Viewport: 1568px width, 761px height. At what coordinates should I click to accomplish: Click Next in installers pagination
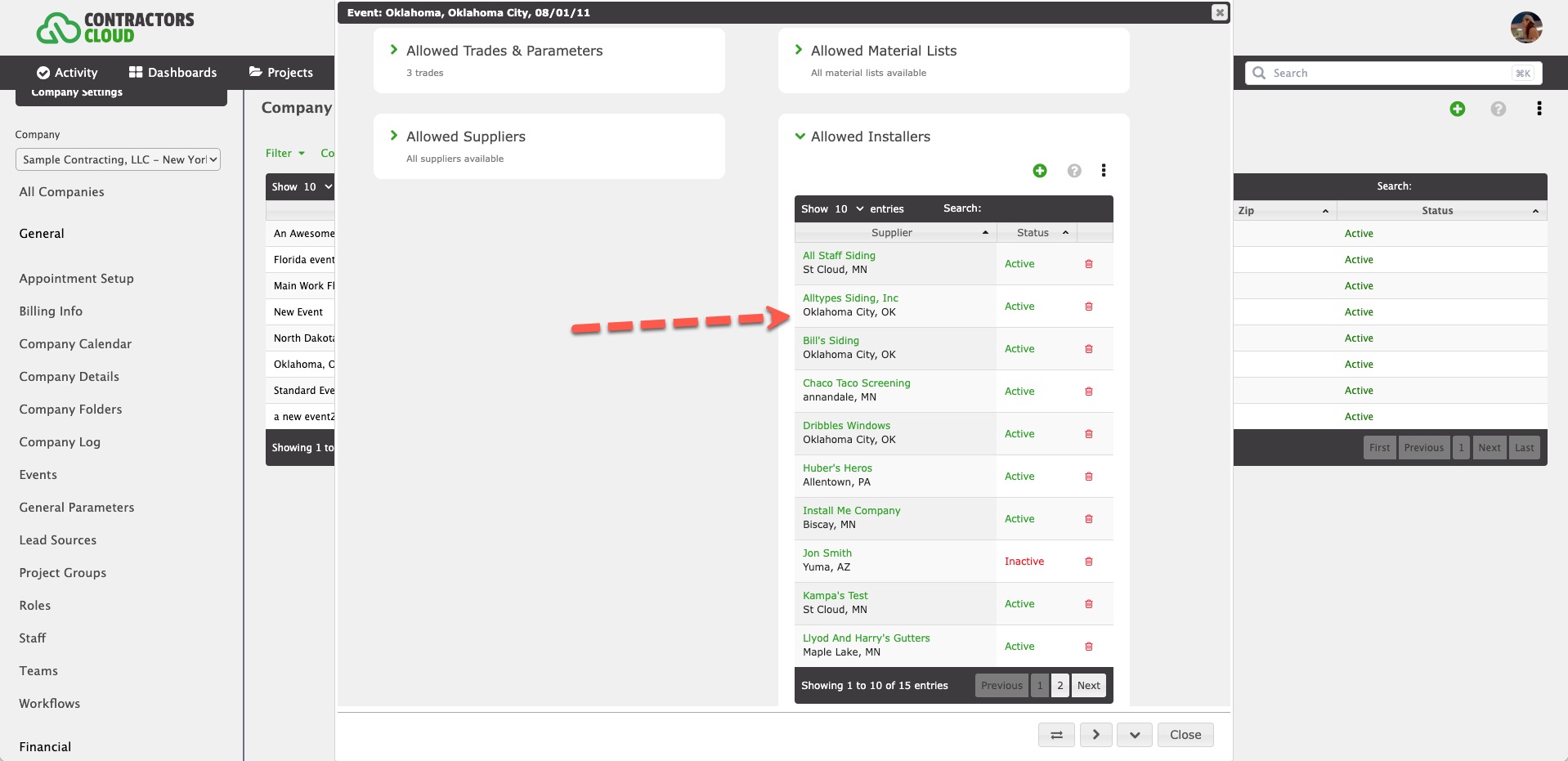[x=1088, y=686]
